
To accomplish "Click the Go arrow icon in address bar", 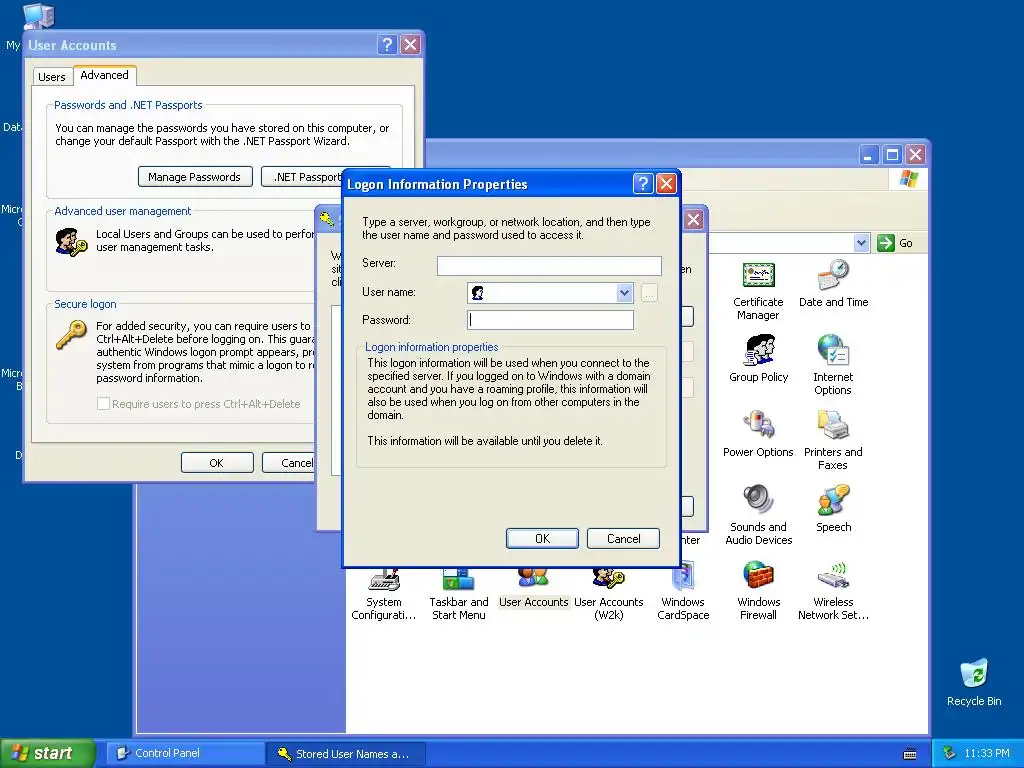I will point(886,243).
